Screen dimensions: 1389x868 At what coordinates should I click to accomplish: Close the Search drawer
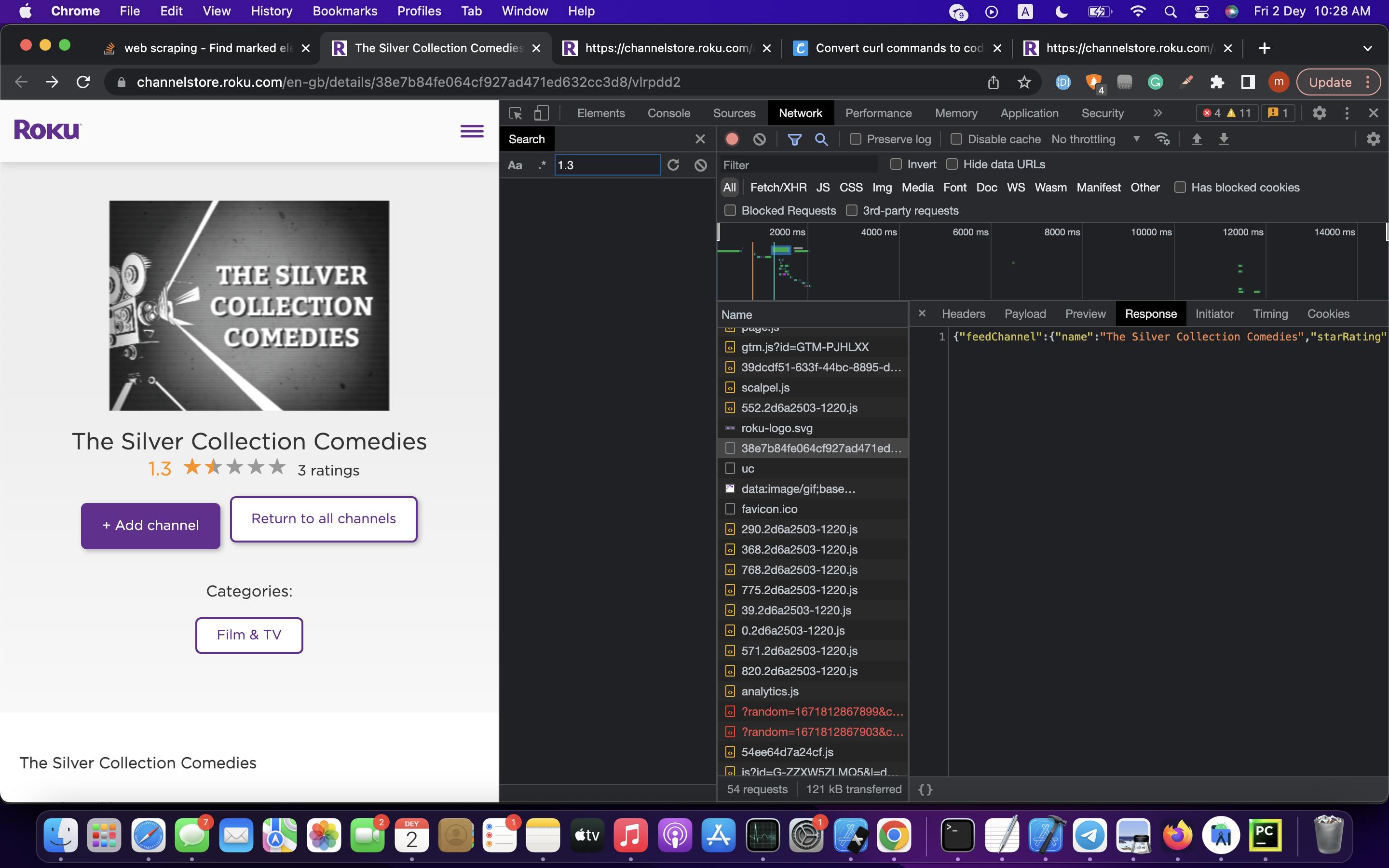(x=700, y=139)
